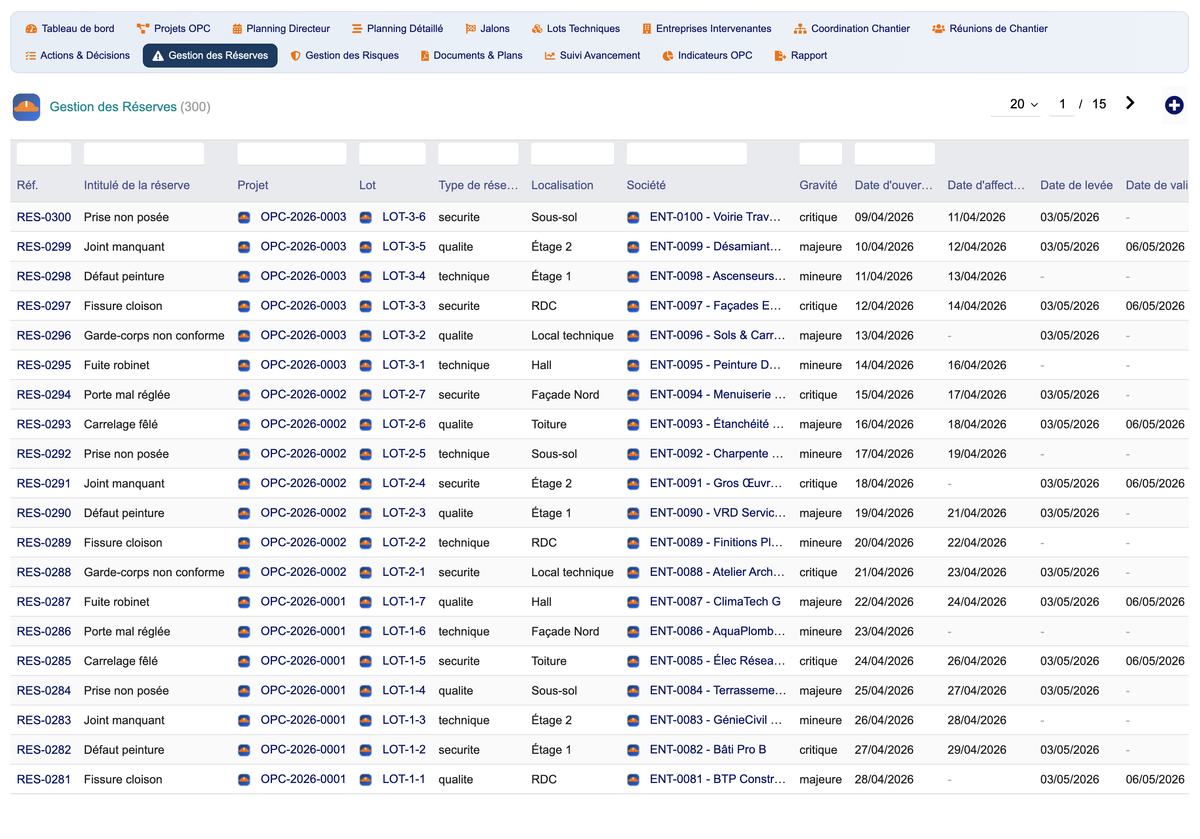The image size is (1200, 839).
Task: Open the Gravité column filter box
Action: pos(821,154)
